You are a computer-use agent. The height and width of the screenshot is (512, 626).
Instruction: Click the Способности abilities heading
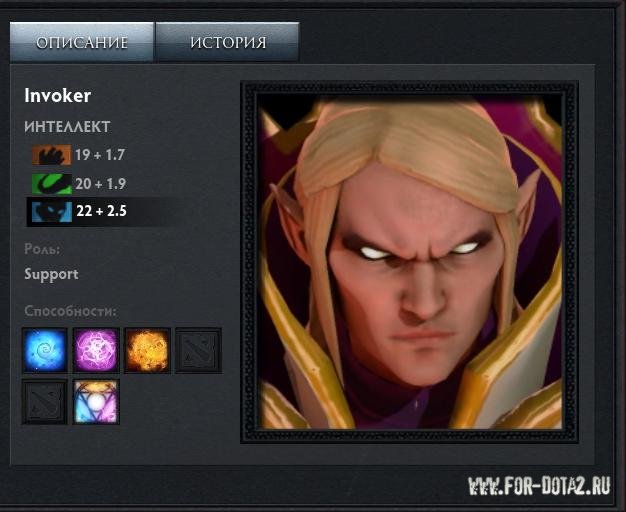coord(71,311)
